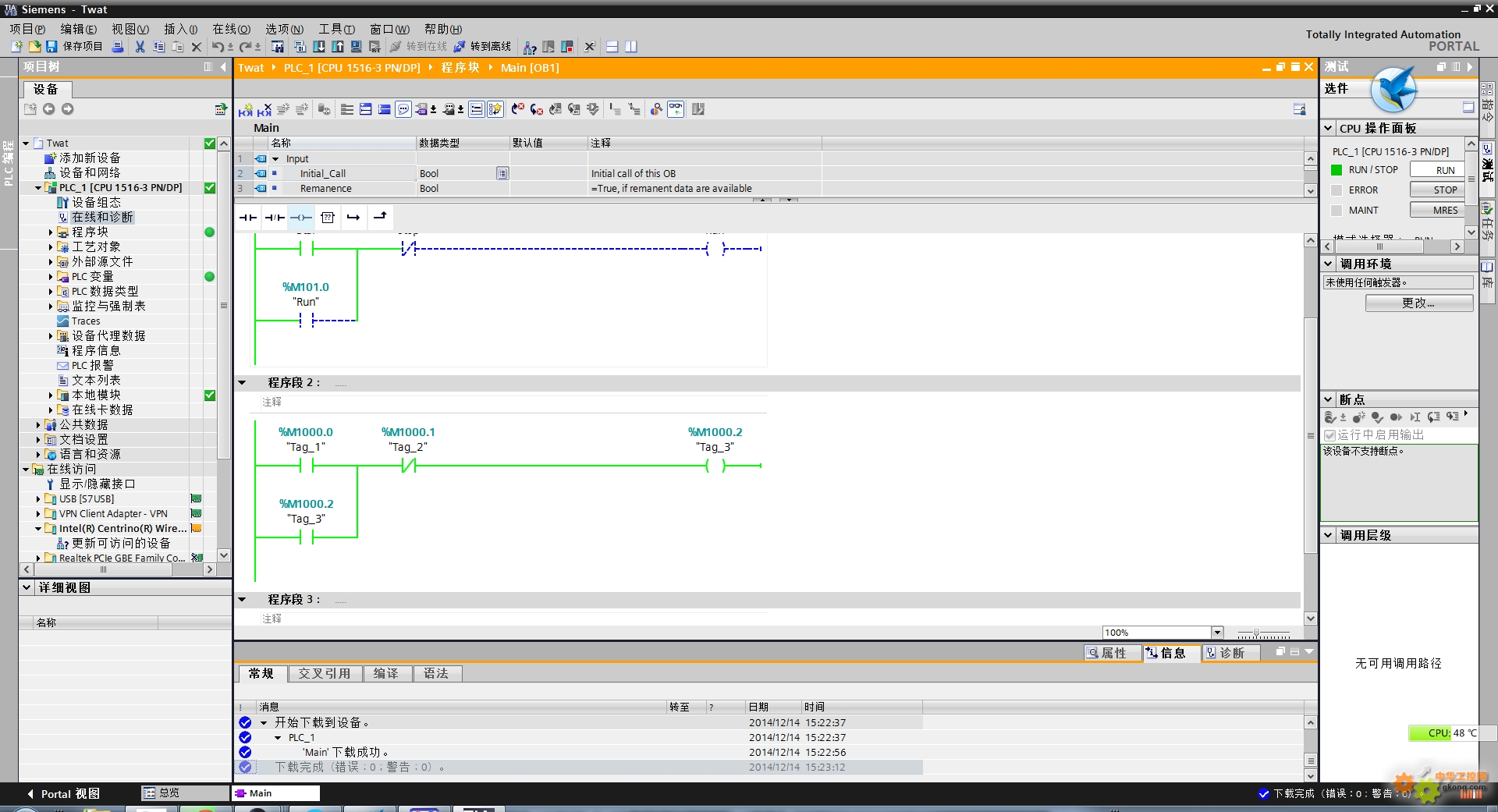Click back arrow in project tree toolbar
Image resolution: width=1498 pixels, height=812 pixels.
pos(48,109)
